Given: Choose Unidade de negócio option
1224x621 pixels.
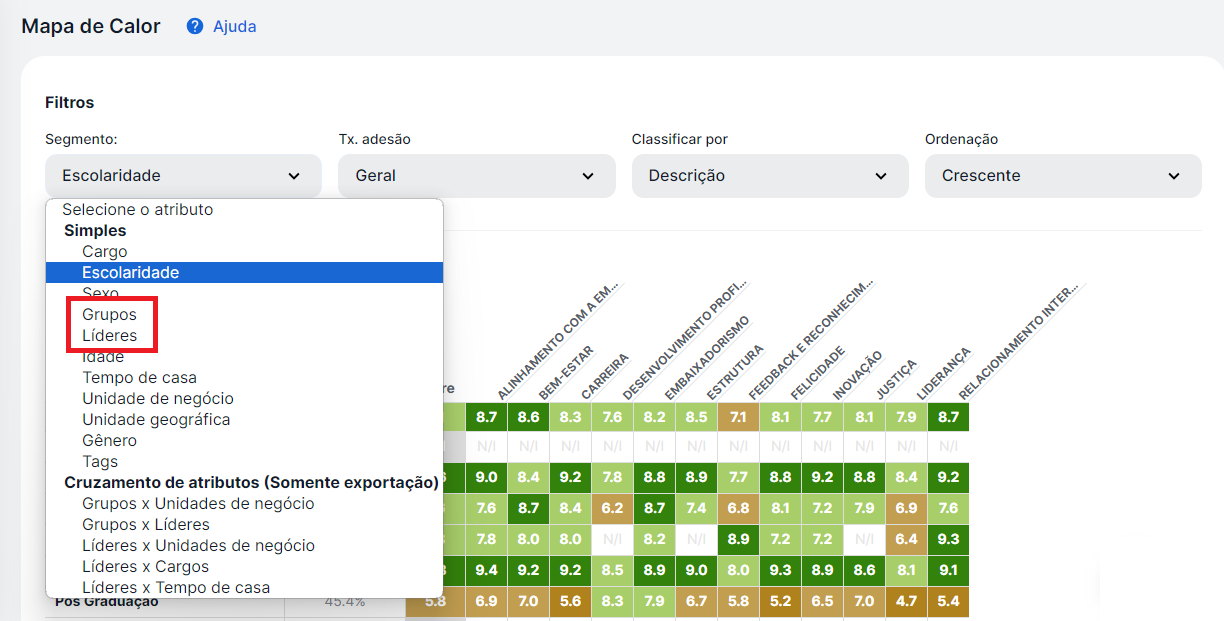Looking at the screenshot, I should click(x=158, y=399).
